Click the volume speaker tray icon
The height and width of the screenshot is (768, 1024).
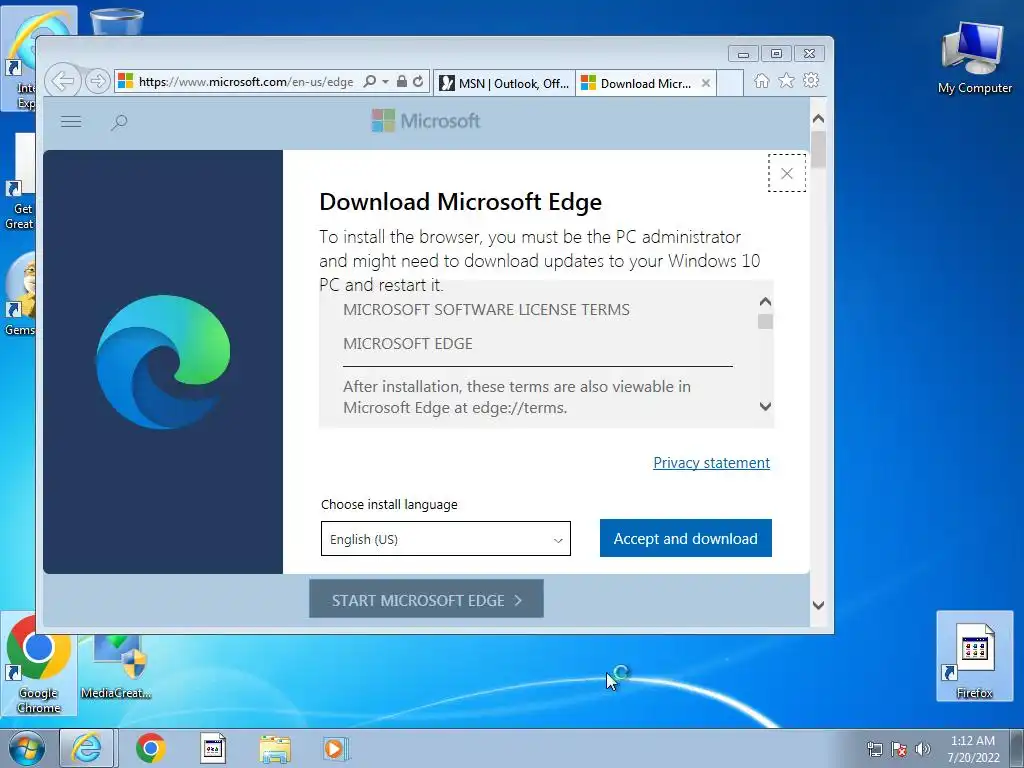click(923, 749)
